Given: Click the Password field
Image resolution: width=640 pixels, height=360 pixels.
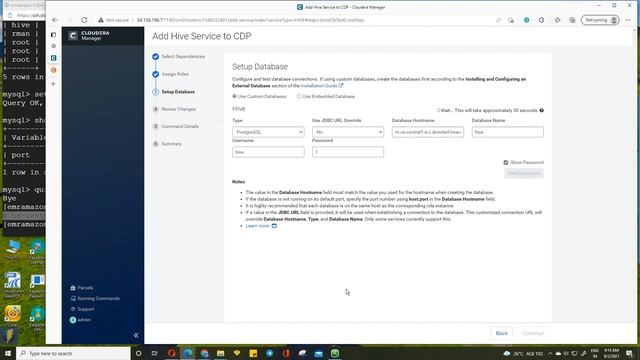Looking at the screenshot, I should click(348, 152).
